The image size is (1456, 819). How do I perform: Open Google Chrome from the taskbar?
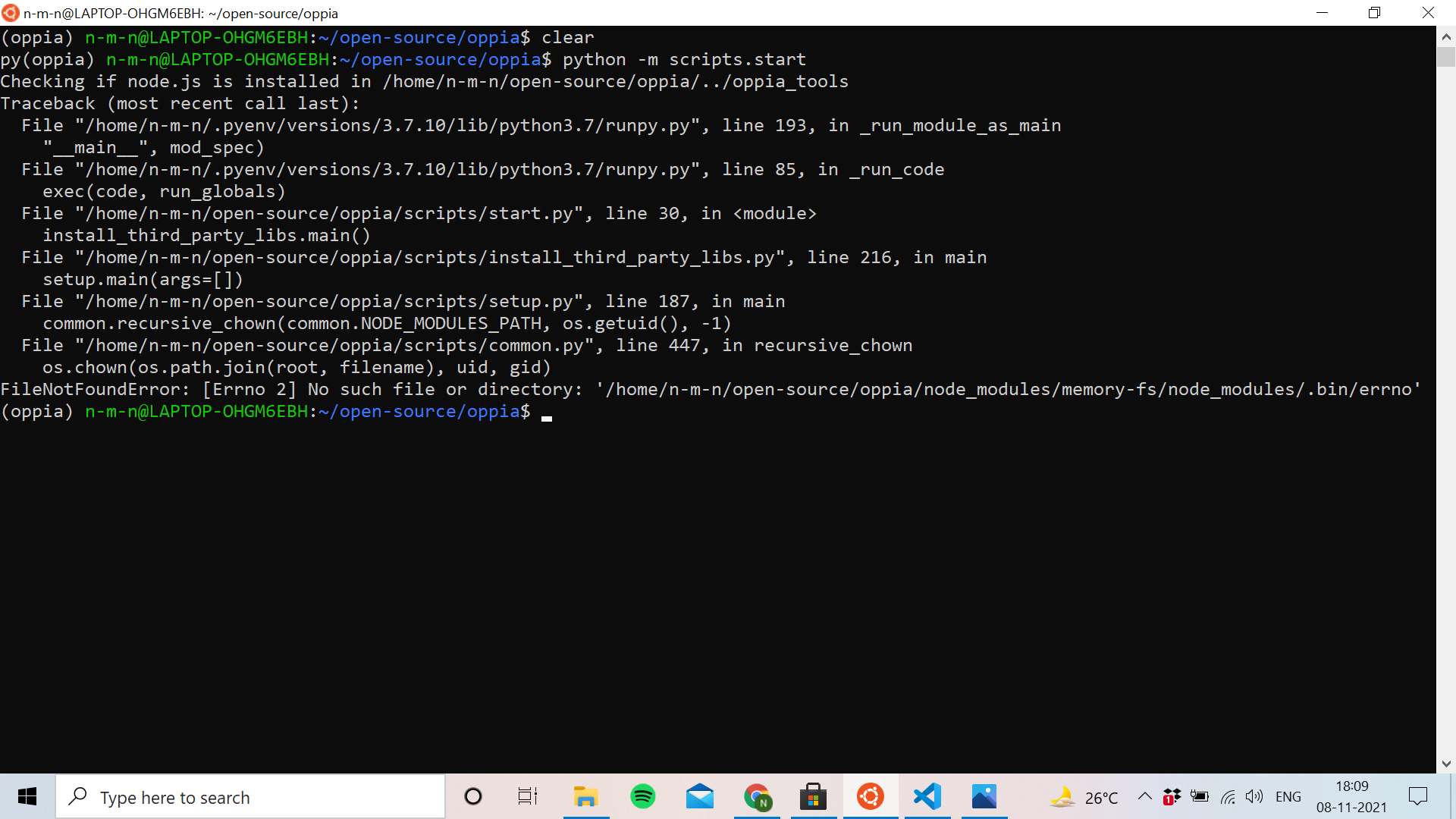(x=756, y=796)
